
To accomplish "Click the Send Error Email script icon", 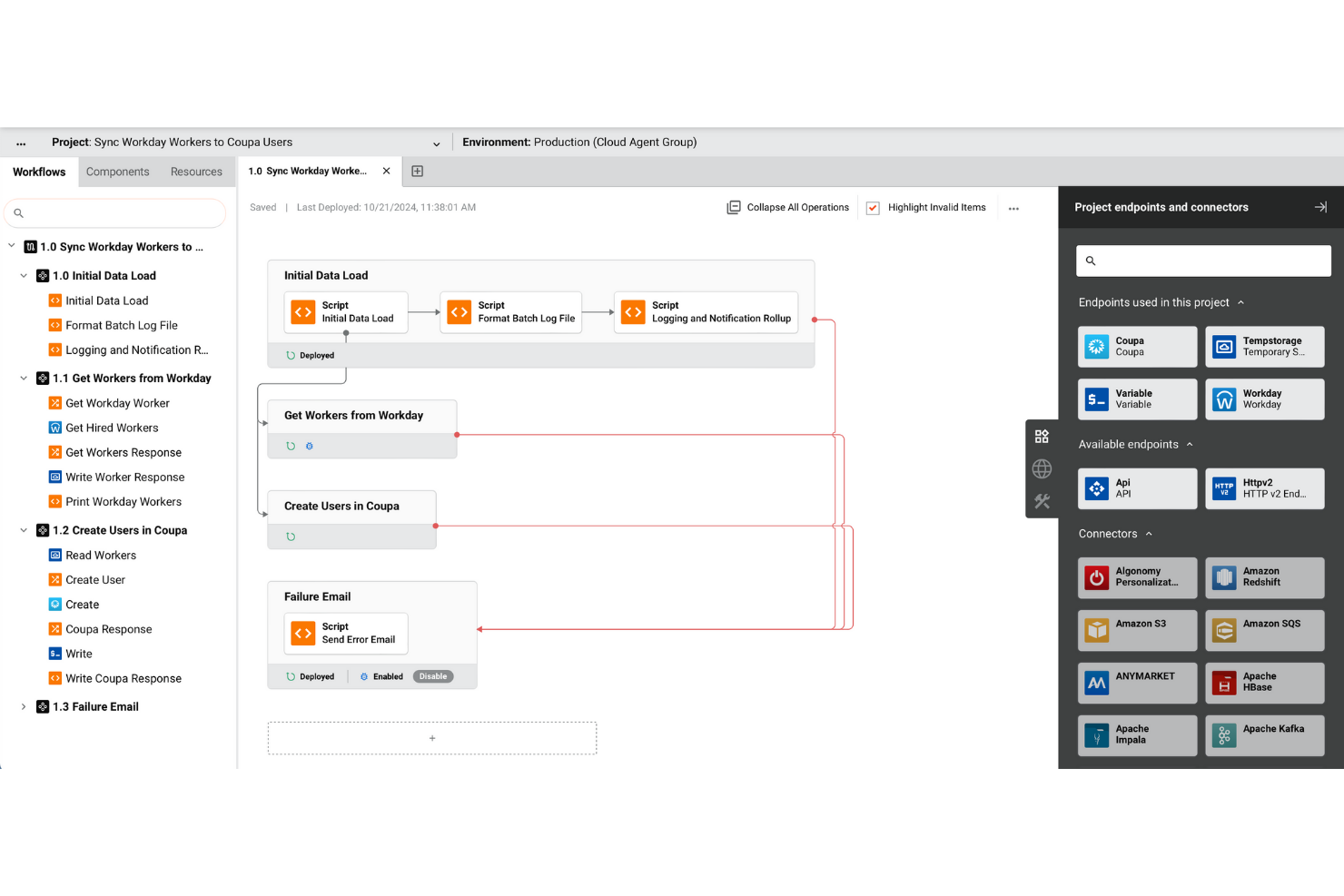I will (302, 633).
